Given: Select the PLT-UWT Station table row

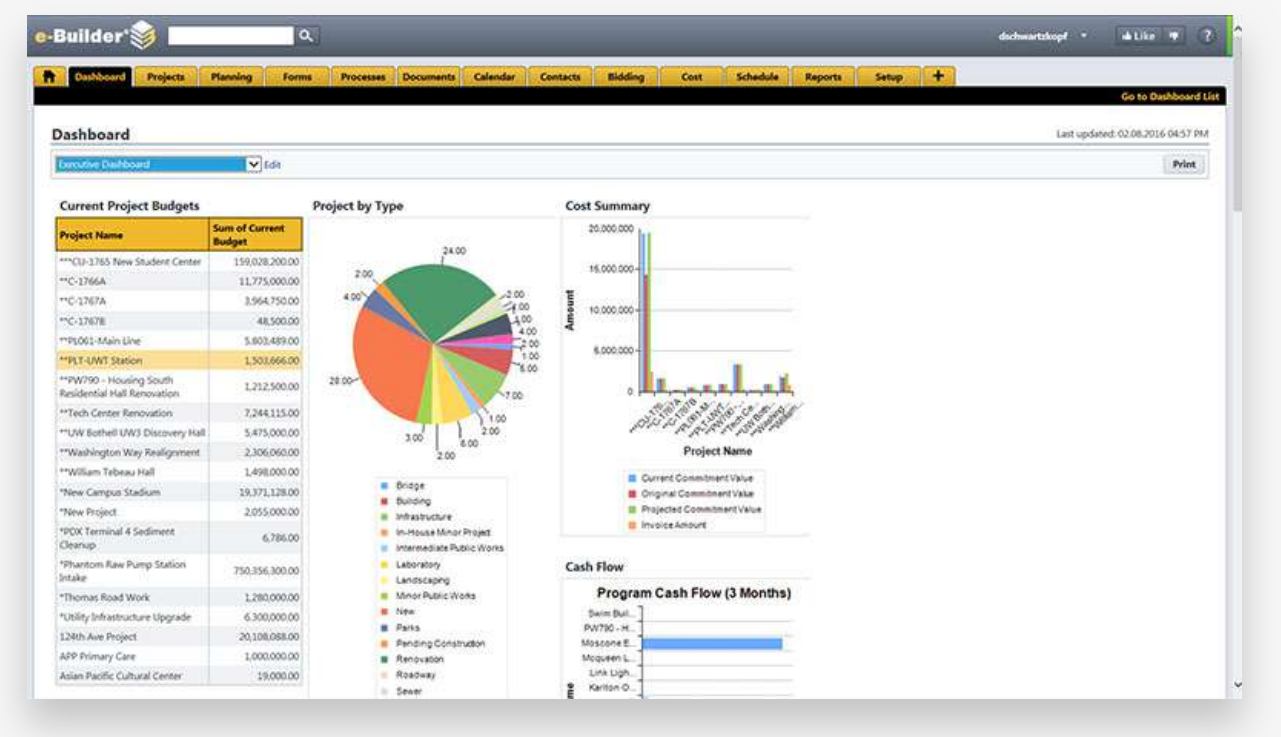Looking at the screenshot, I should coord(179,360).
